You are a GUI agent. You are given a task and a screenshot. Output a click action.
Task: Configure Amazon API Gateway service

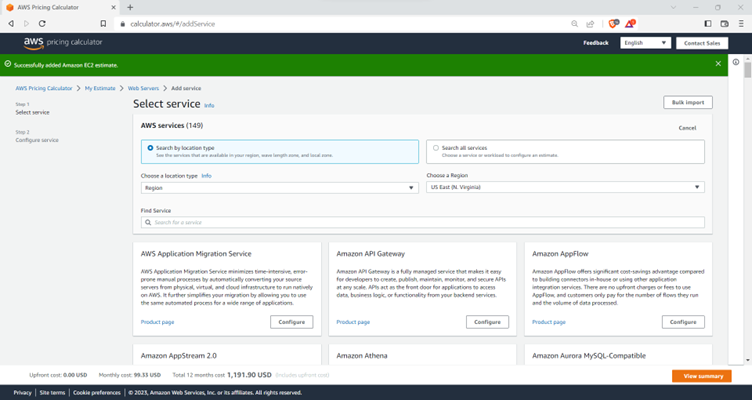coord(487,322)
